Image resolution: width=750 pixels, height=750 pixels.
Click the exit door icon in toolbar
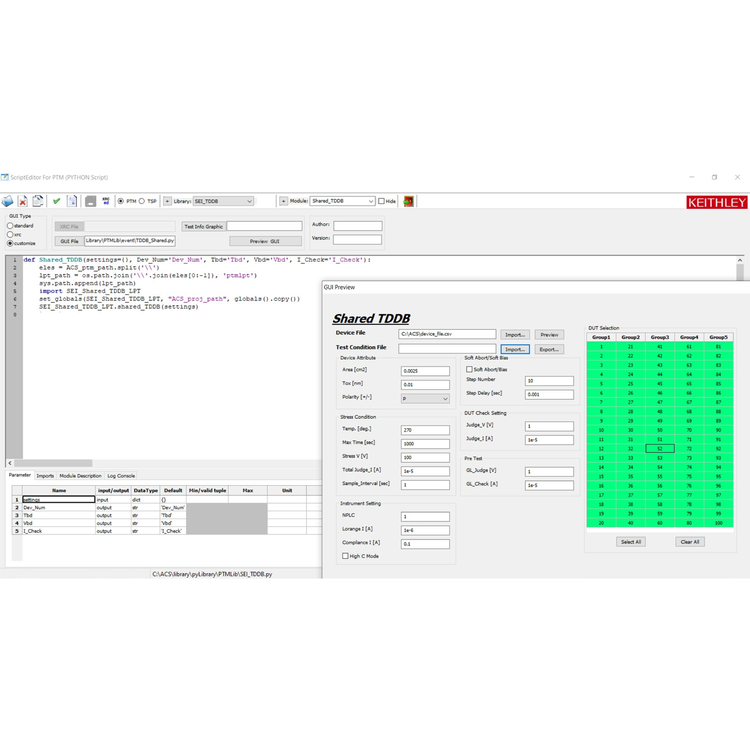point(408,201)
